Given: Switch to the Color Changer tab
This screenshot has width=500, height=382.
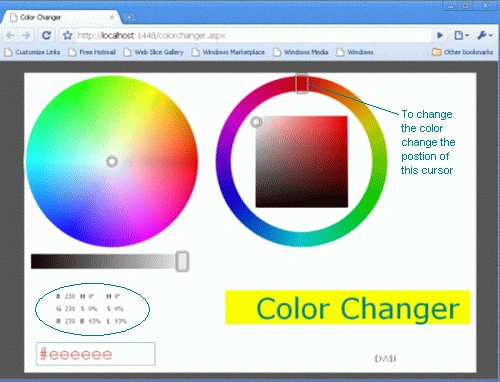Looking at the screenshot, I should tap(62, 17).
